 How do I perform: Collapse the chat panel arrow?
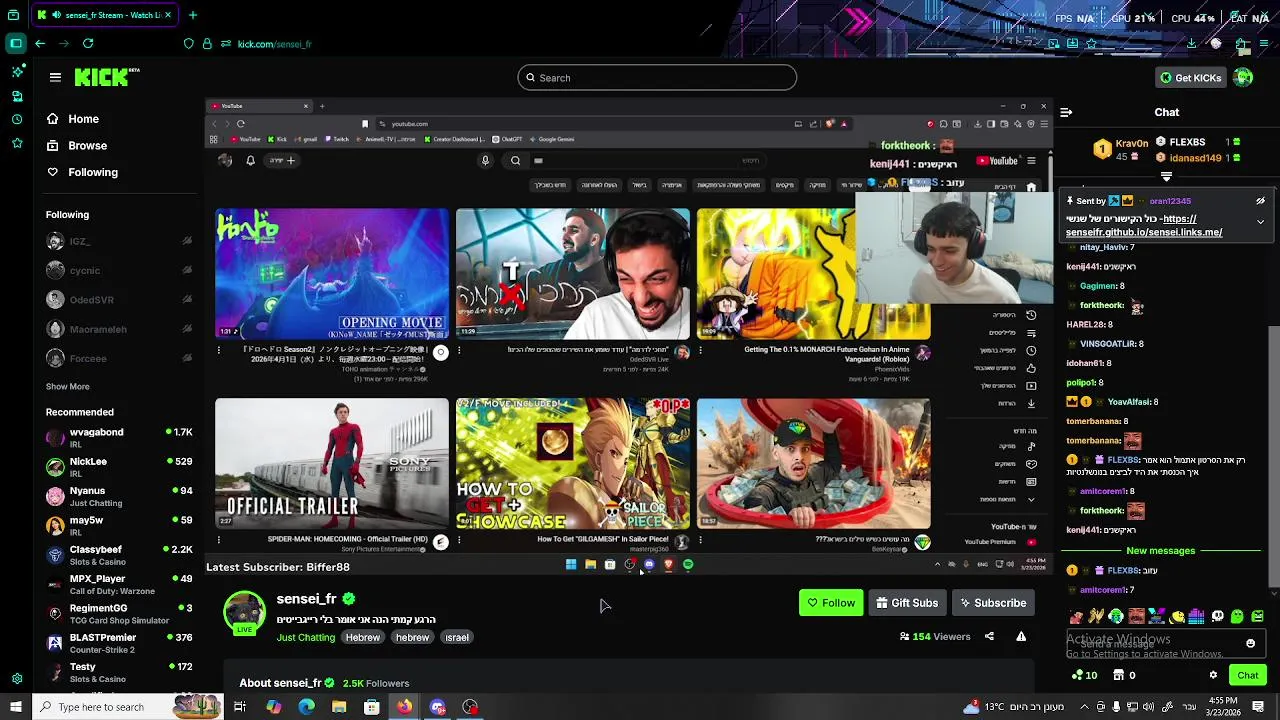(x=1066, y=113)
